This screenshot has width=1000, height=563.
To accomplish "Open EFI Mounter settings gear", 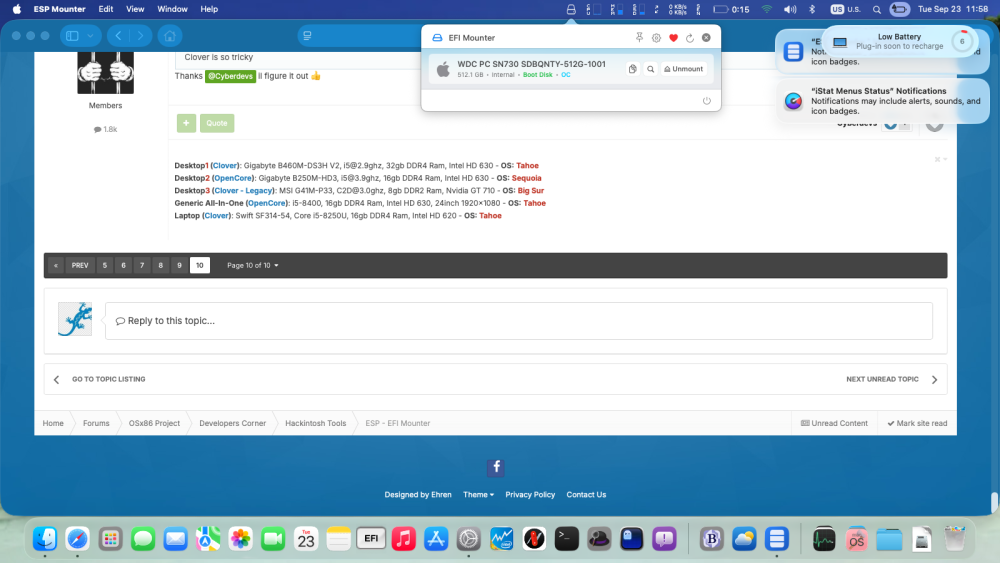I will (x=656, y=38).
